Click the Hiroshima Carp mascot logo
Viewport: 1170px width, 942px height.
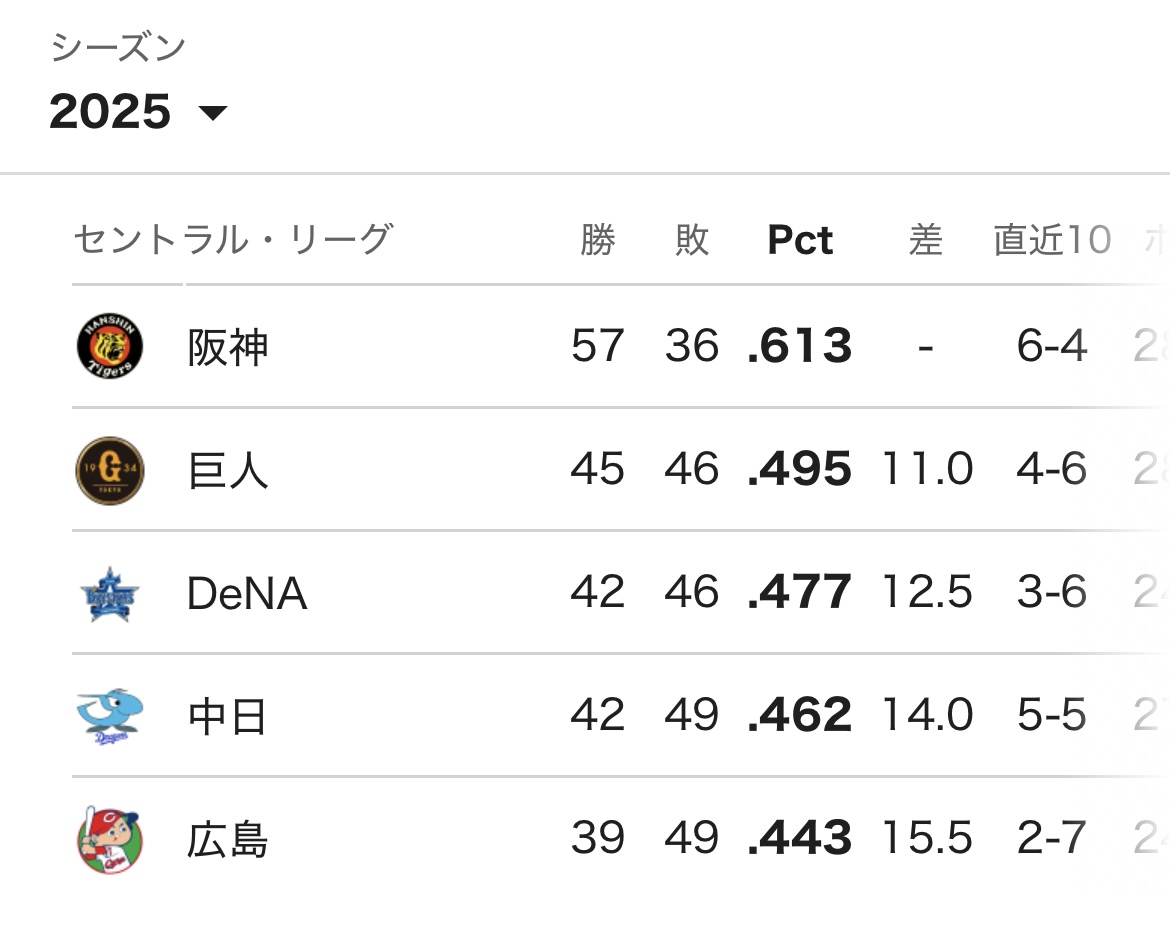coord(110,839)
